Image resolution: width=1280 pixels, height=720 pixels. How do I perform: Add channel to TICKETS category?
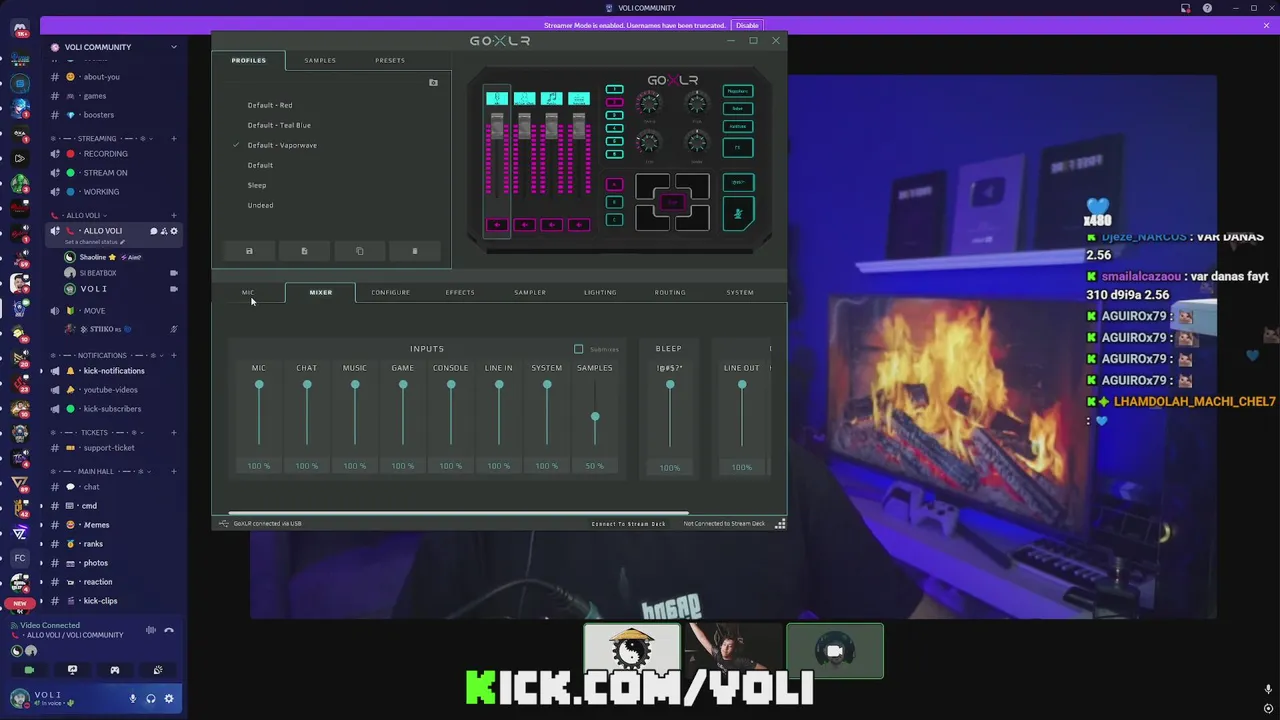pyautogui.click(x=174, y=433)
